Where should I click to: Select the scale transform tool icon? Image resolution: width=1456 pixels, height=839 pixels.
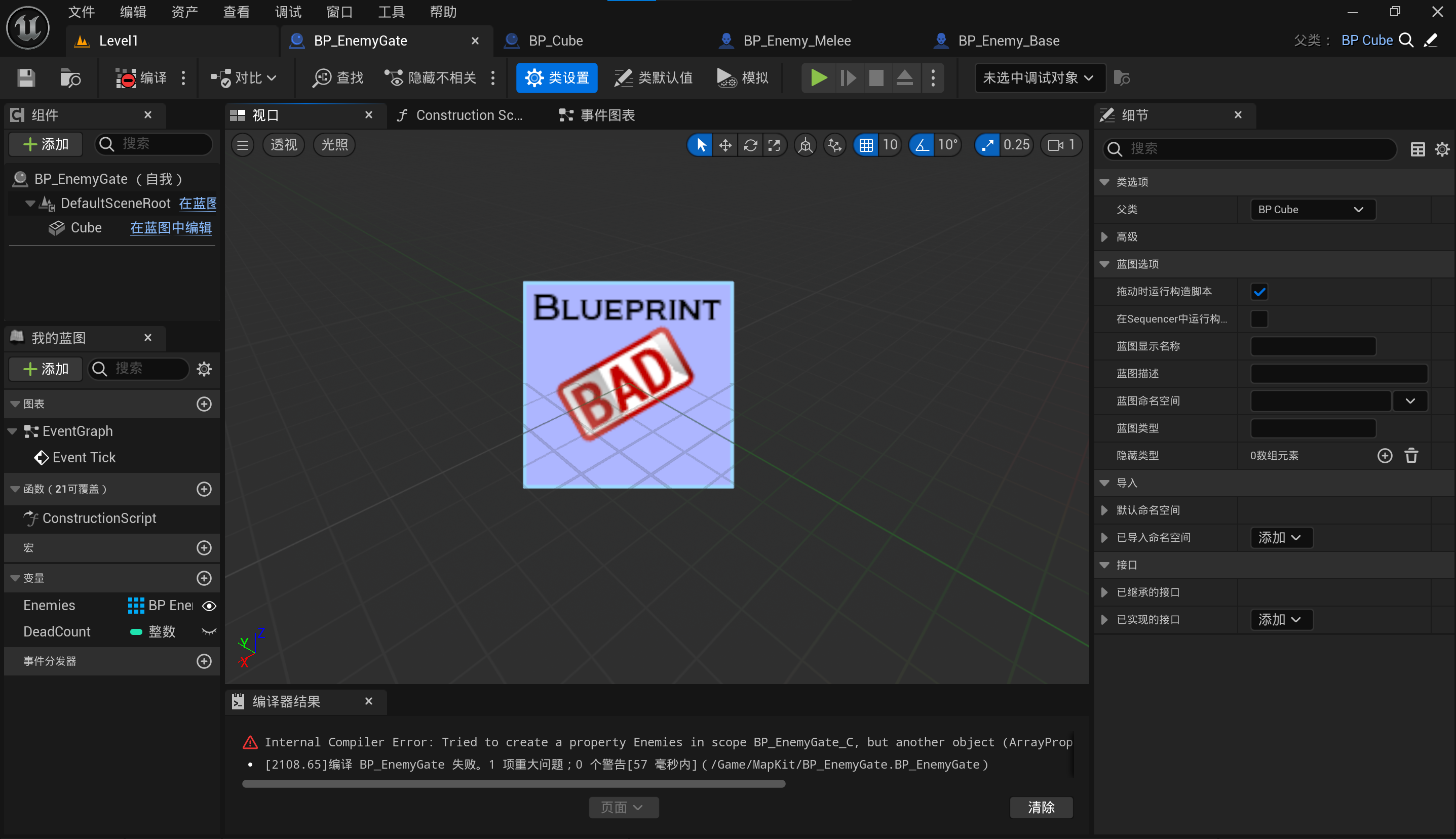[774, 145]
